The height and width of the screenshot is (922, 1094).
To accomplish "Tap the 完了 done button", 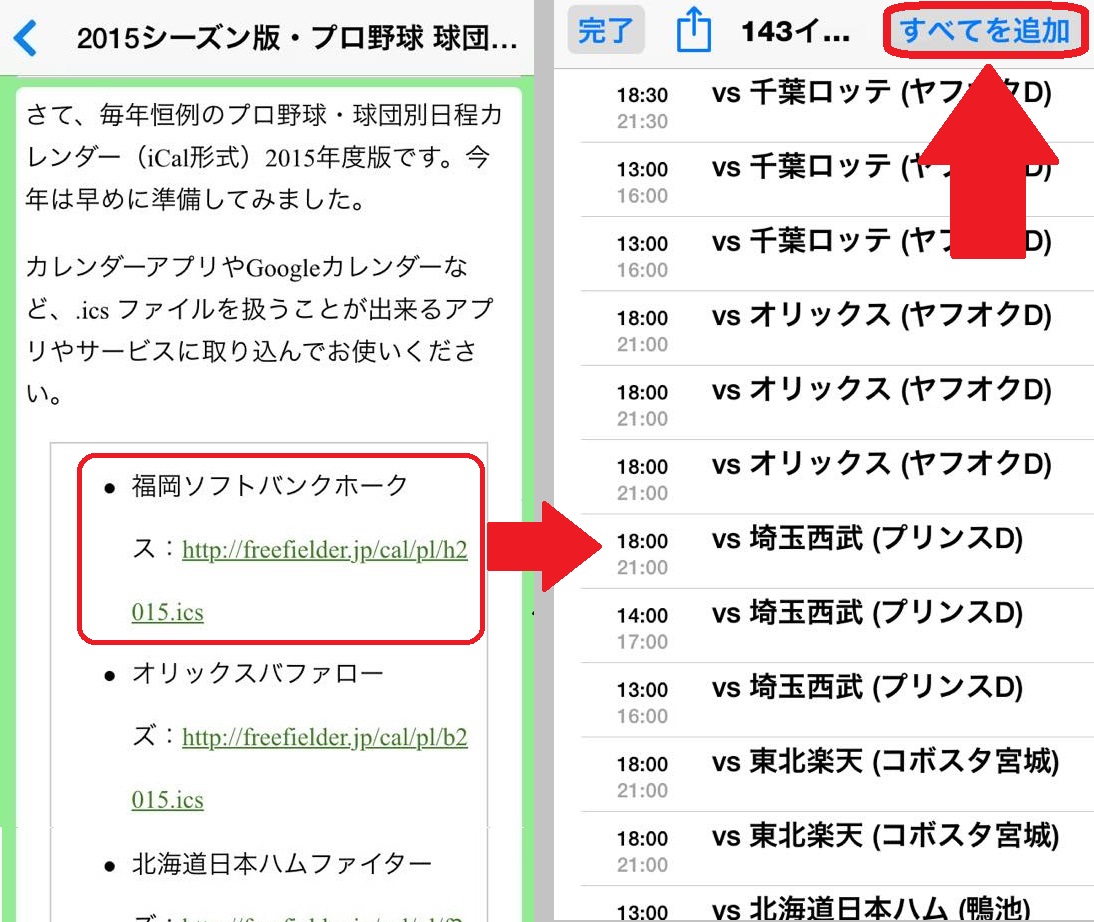I will 605,30.
